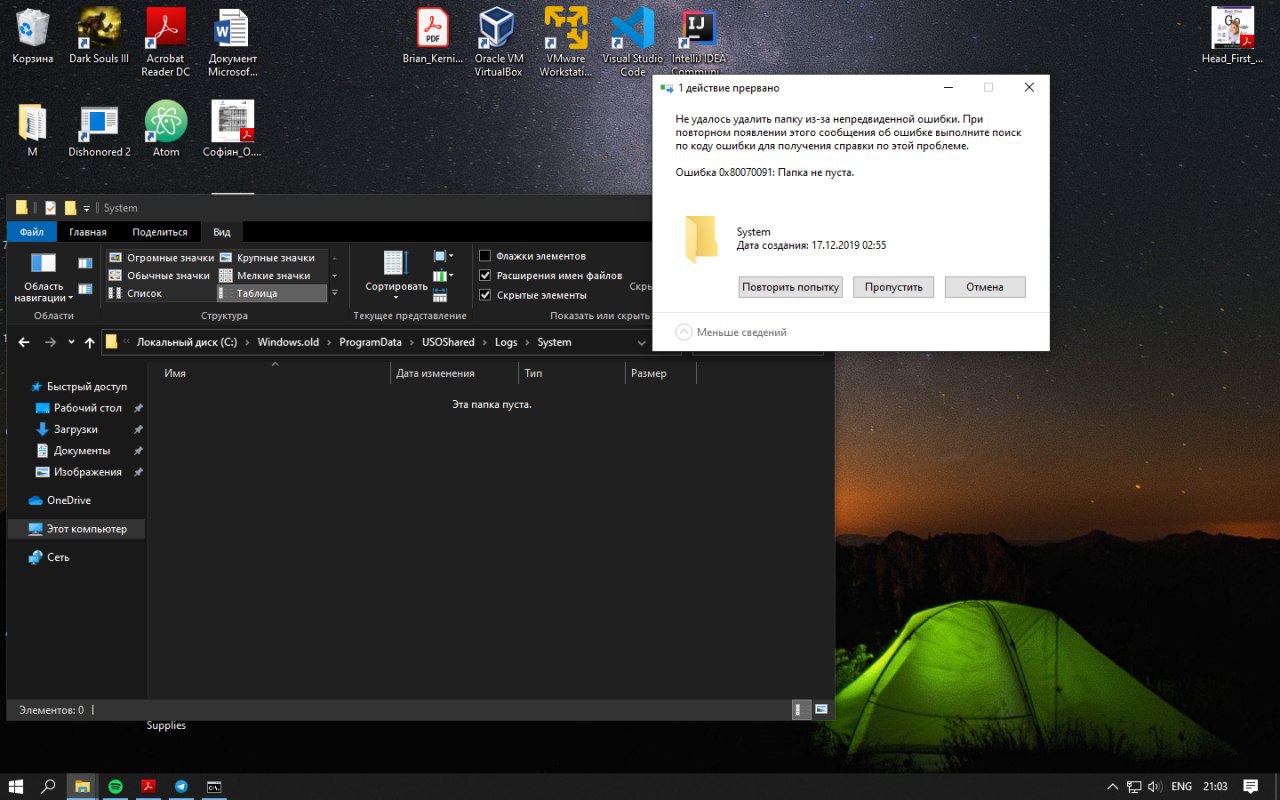This screenshot has width=1280, height=800.
Task: Open the Head_First book icon on desktop
Action: tap(1232, 36)
